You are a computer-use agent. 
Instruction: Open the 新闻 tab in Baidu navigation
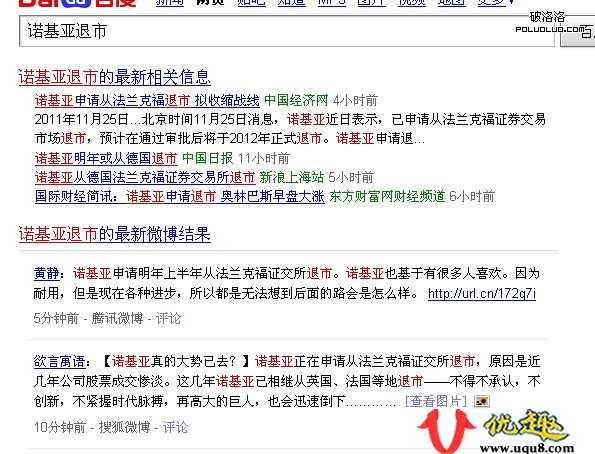tap(170, 3)
